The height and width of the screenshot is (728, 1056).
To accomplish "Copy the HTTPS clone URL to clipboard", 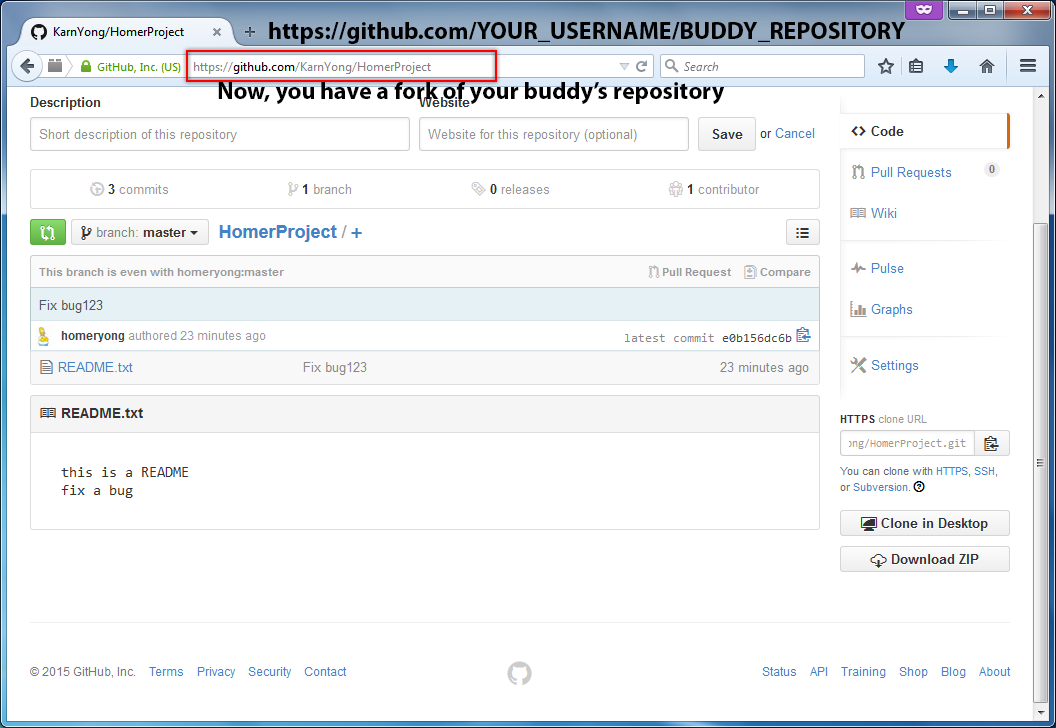I will pyautogui.click(x=991, y=443).
